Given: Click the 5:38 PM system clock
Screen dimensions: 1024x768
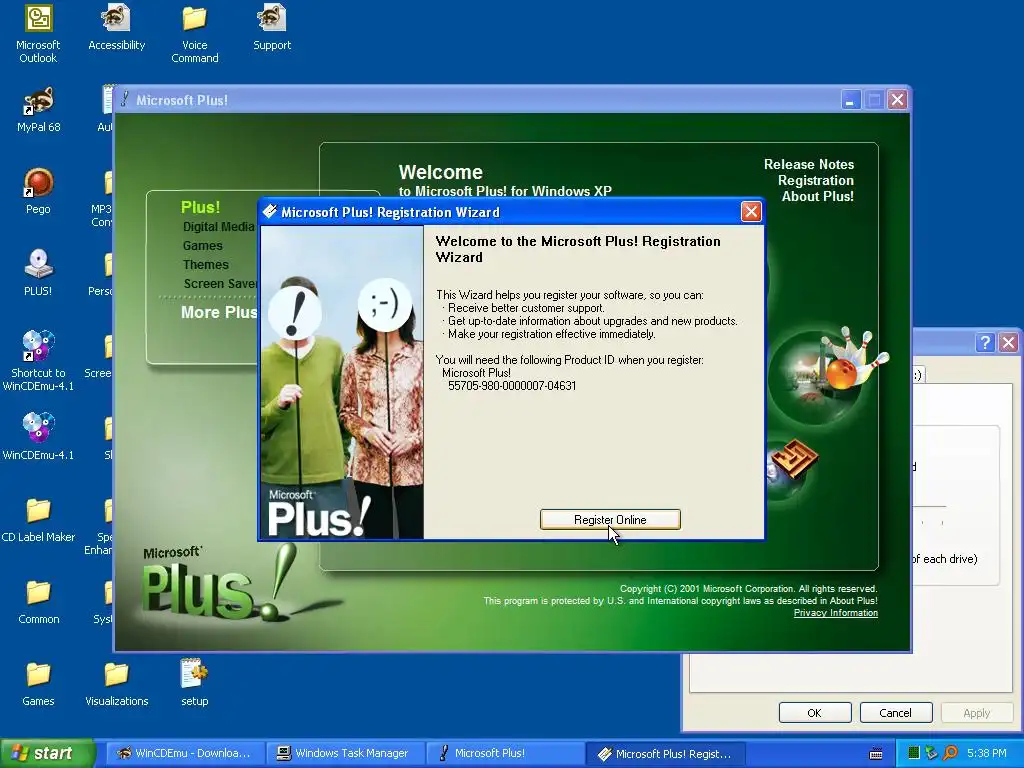Looking at the screenshot, I should coord(987,754).
